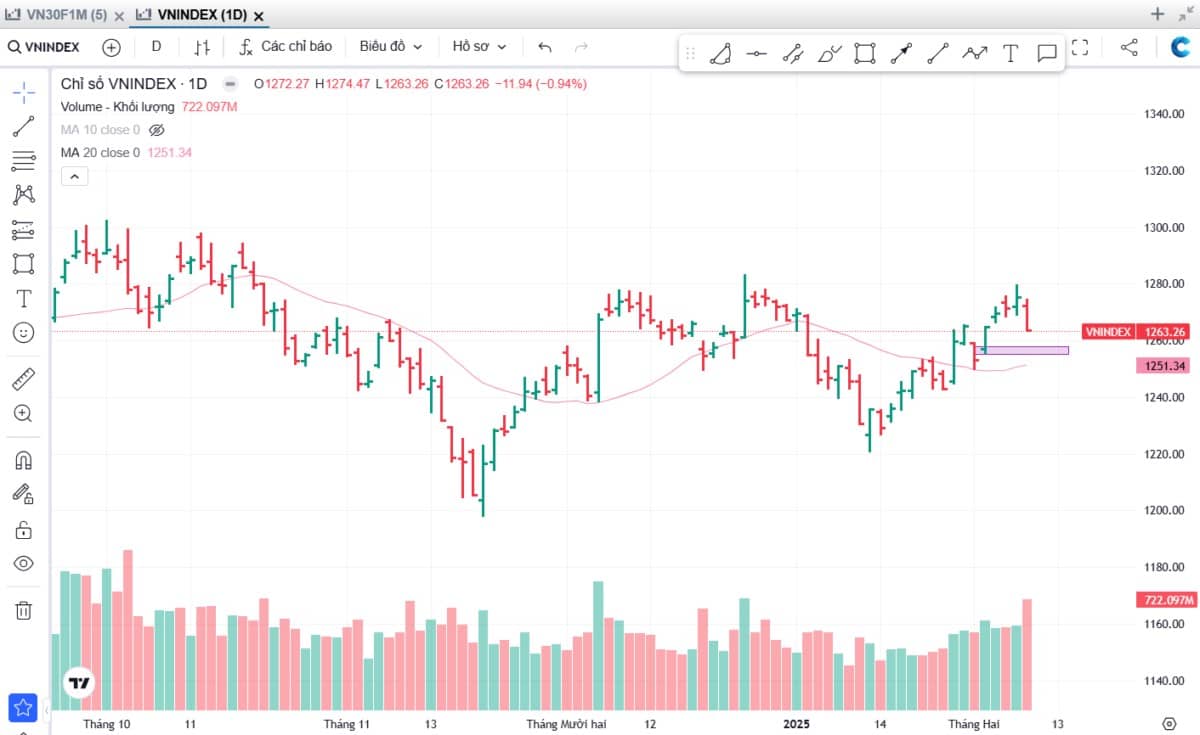Select the ruler measure tool

[x=24, y=380]
